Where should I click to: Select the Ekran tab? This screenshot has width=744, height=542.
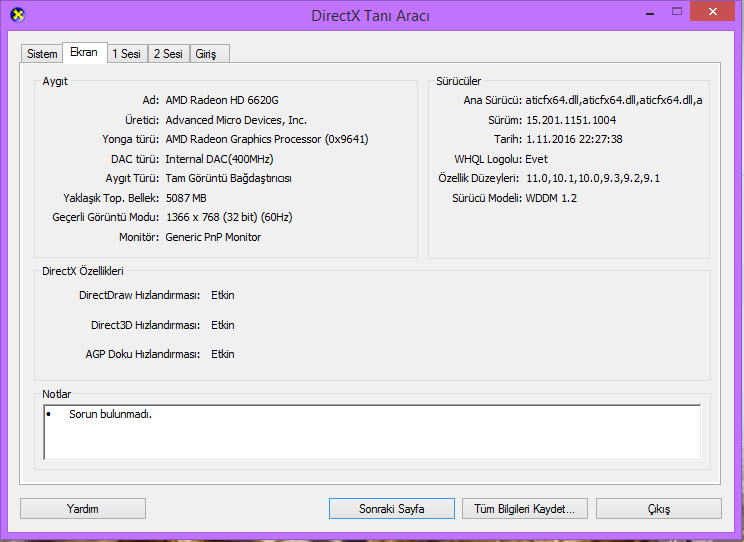pos(84,52)
